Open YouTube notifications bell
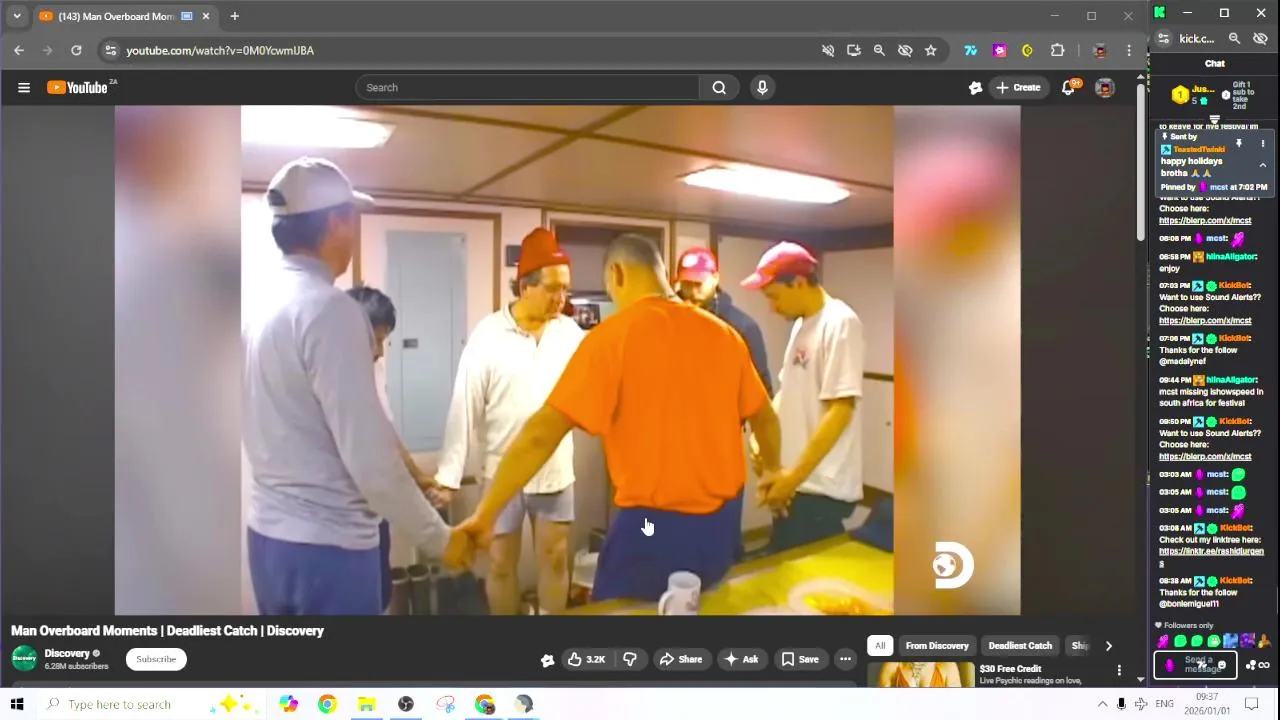The width and height of the screenshot is (1280, 720). (1068, 88)
